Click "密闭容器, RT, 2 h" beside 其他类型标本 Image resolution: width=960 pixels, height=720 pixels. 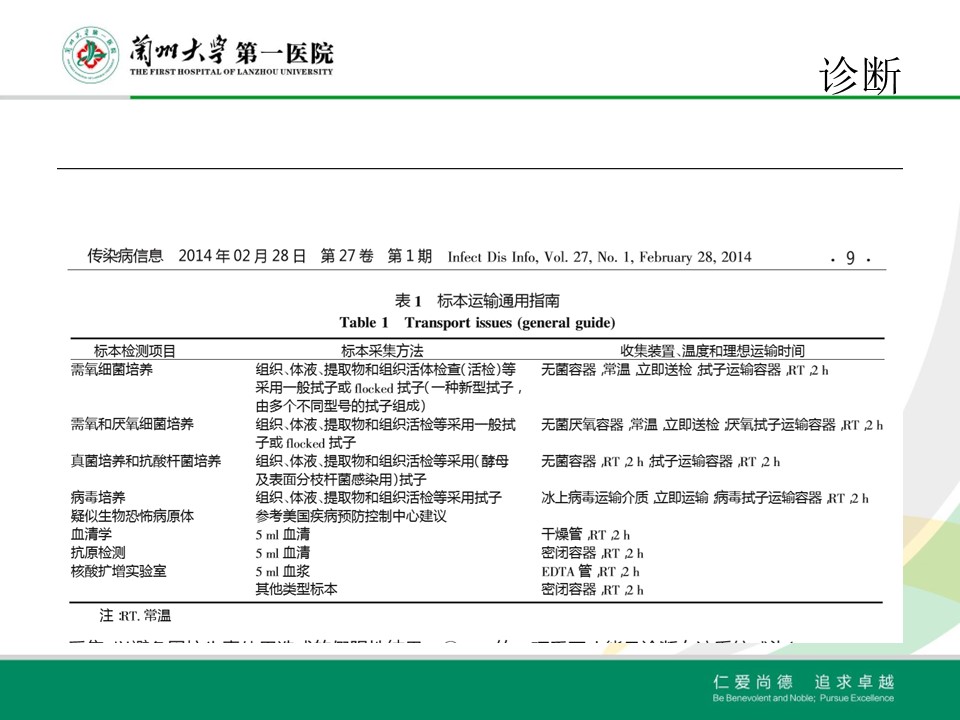(592, 590)
